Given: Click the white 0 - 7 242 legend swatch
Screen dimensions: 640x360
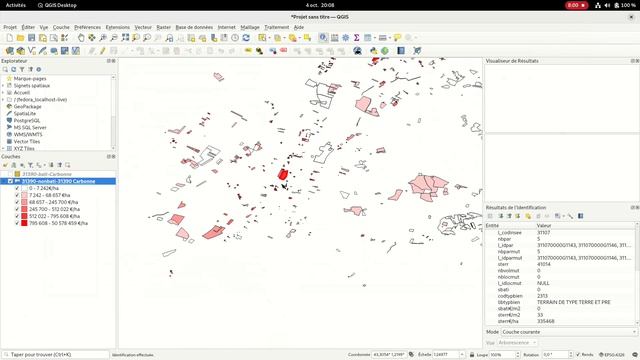Looking at the screenshot, I should point(24,188).
